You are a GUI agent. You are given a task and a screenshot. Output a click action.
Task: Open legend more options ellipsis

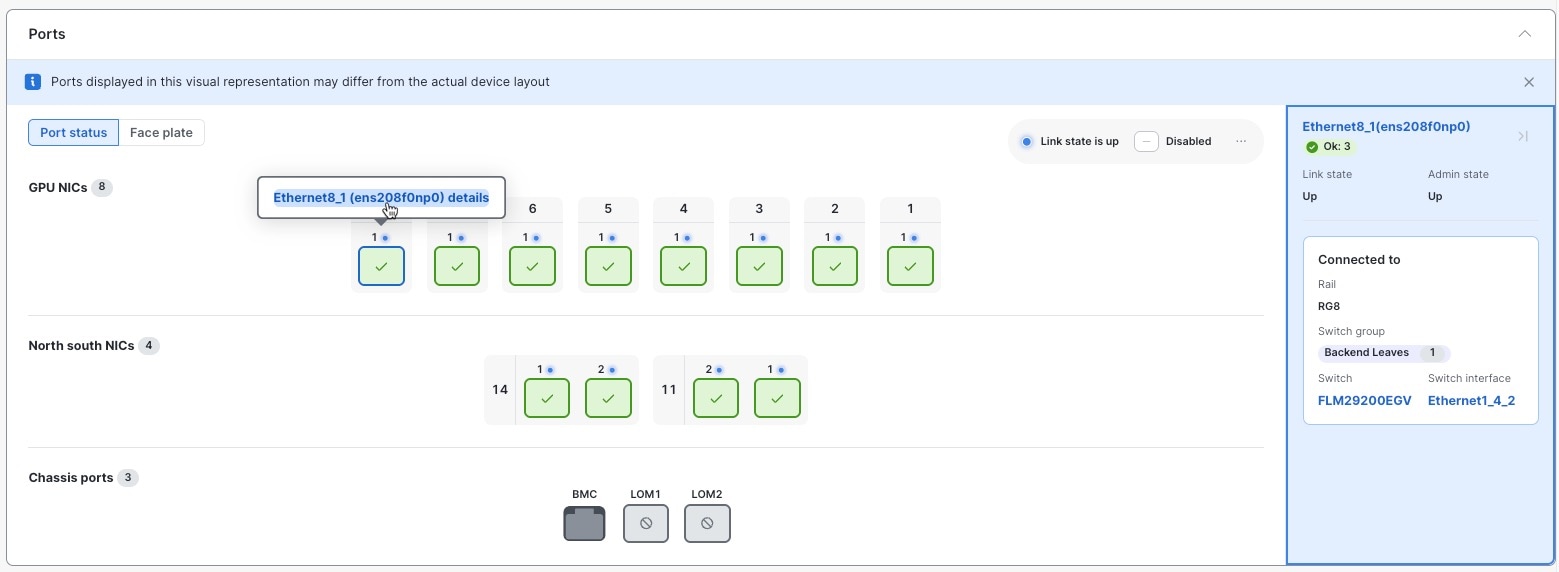point(1241,141)
